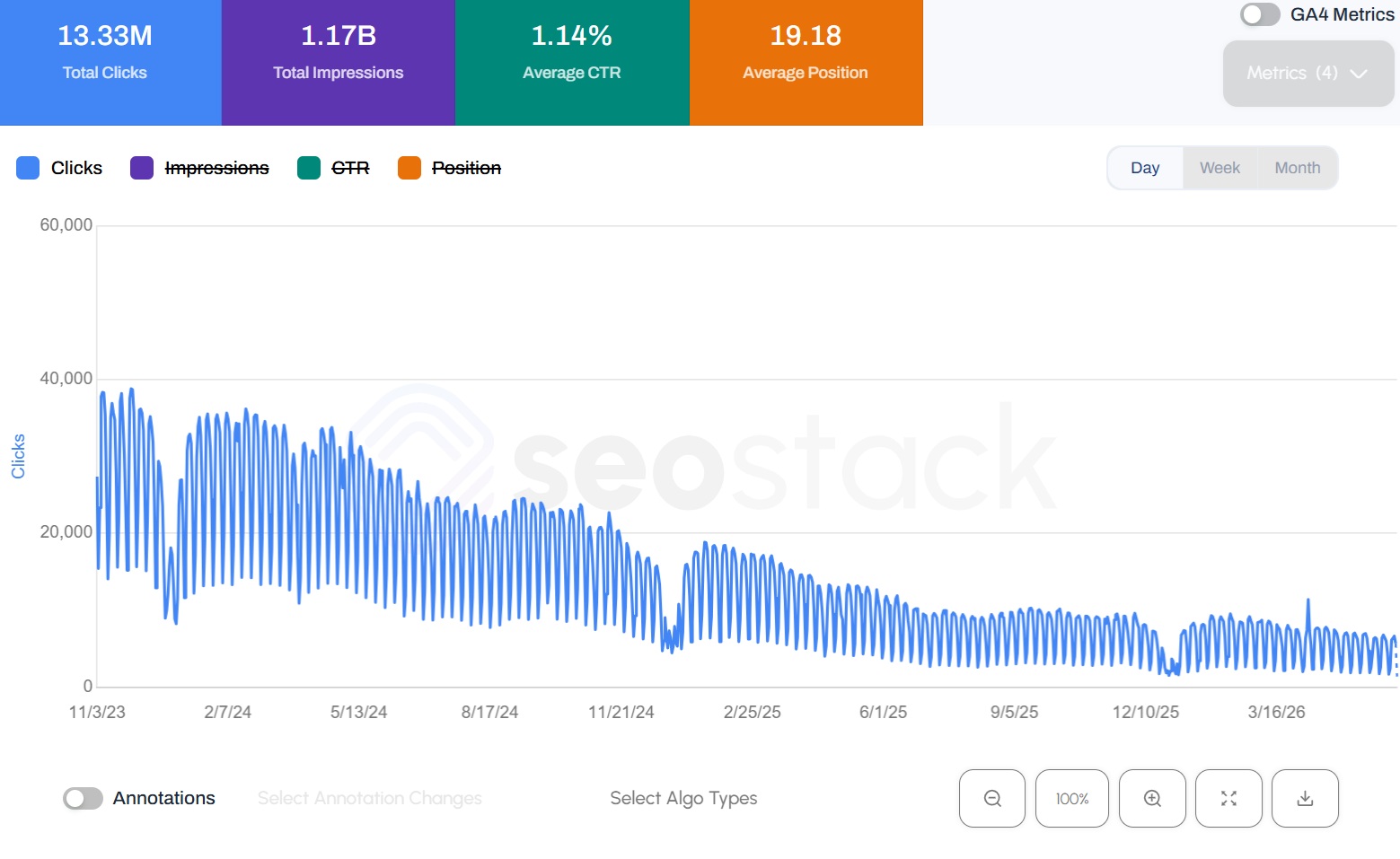Click the 12/10/25 date axis label
The image size is (1400, 859).
1146,712
